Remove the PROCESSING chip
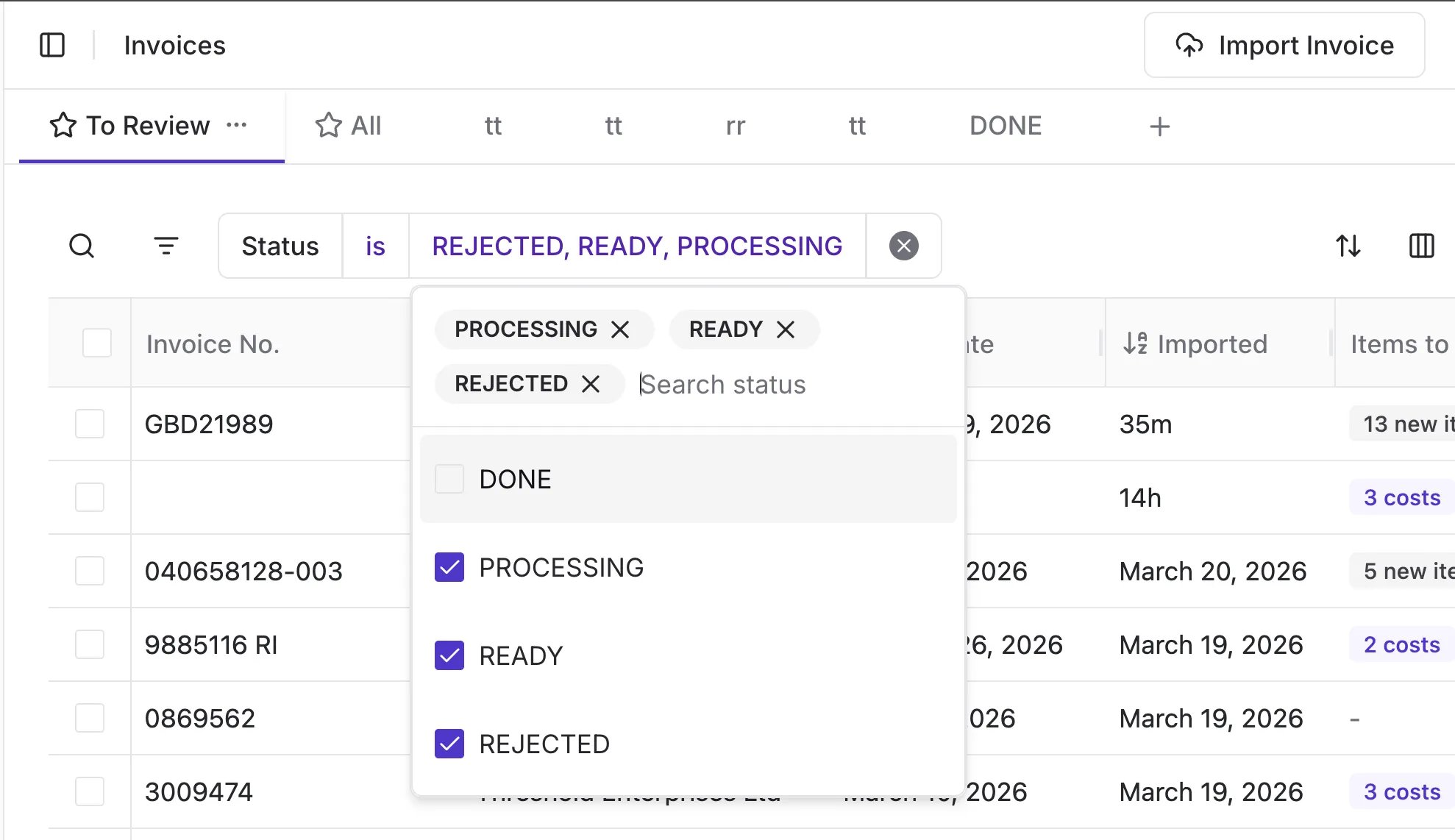 [621, 330]
